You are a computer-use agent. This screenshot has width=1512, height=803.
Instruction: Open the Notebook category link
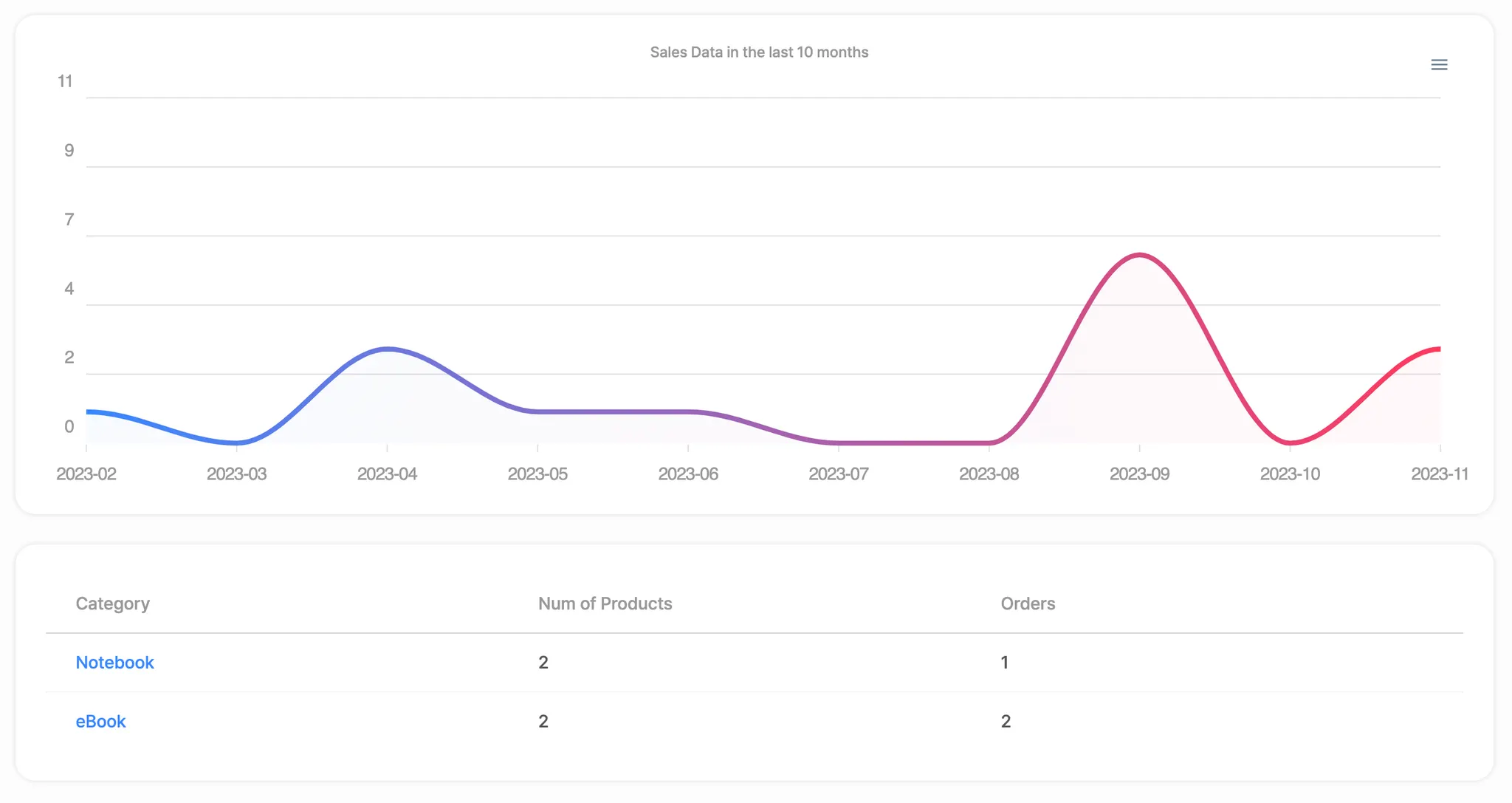click(114, 663)
